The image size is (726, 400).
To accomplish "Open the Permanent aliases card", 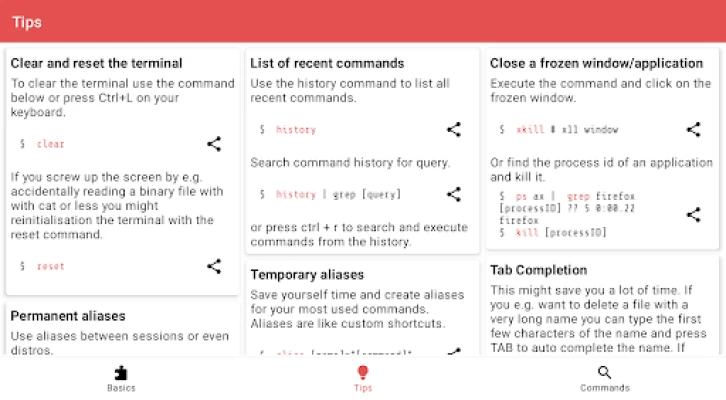I will tap(74, 316).
